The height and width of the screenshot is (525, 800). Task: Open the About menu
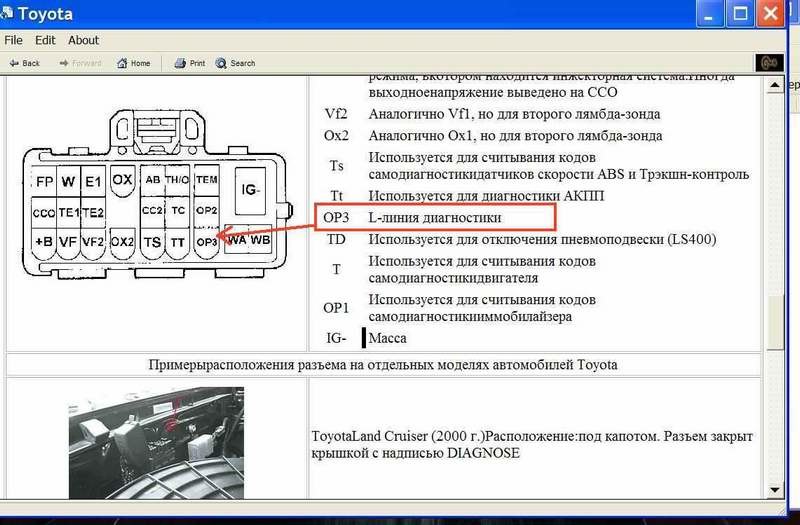point(83,40)
